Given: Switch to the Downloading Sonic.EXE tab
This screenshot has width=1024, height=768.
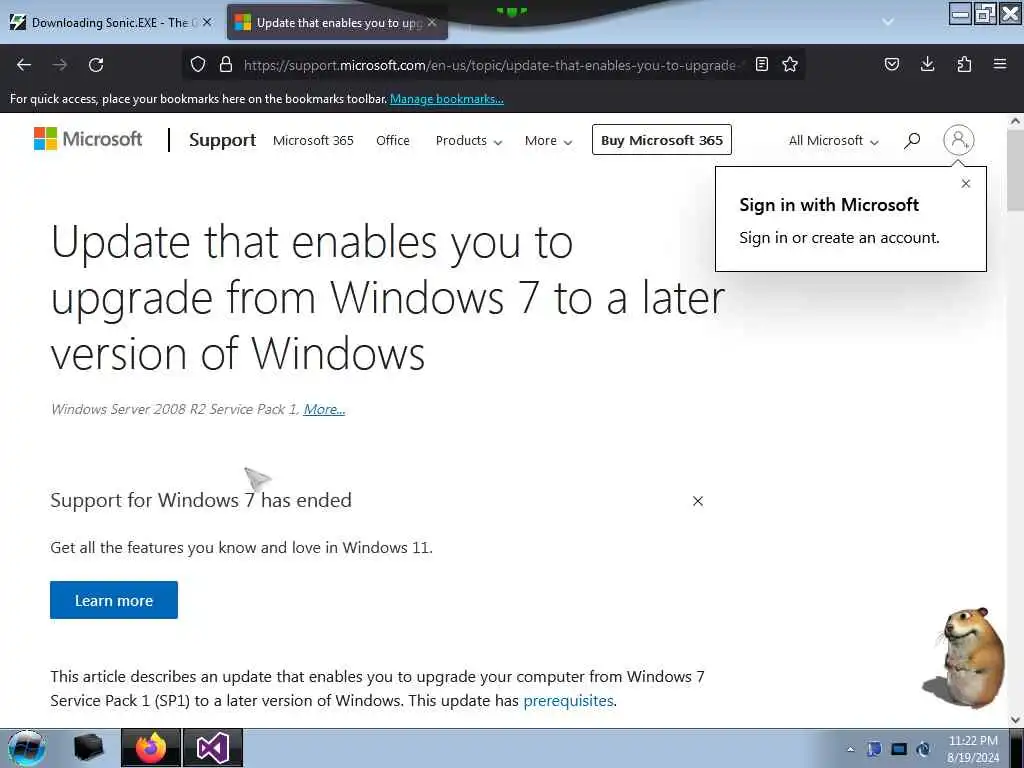Looking at the screenshot, I should (x=112, y=22).
